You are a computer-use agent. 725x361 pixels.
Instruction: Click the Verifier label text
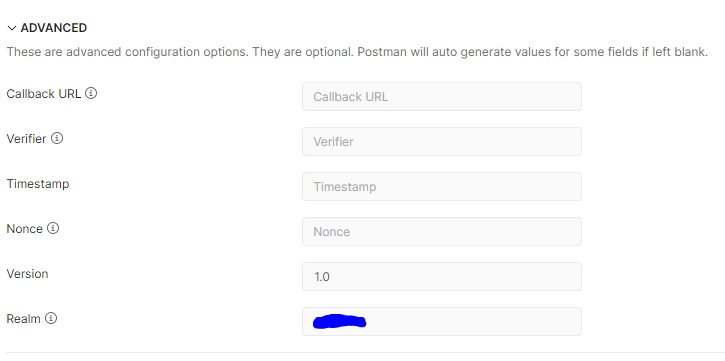26,139
